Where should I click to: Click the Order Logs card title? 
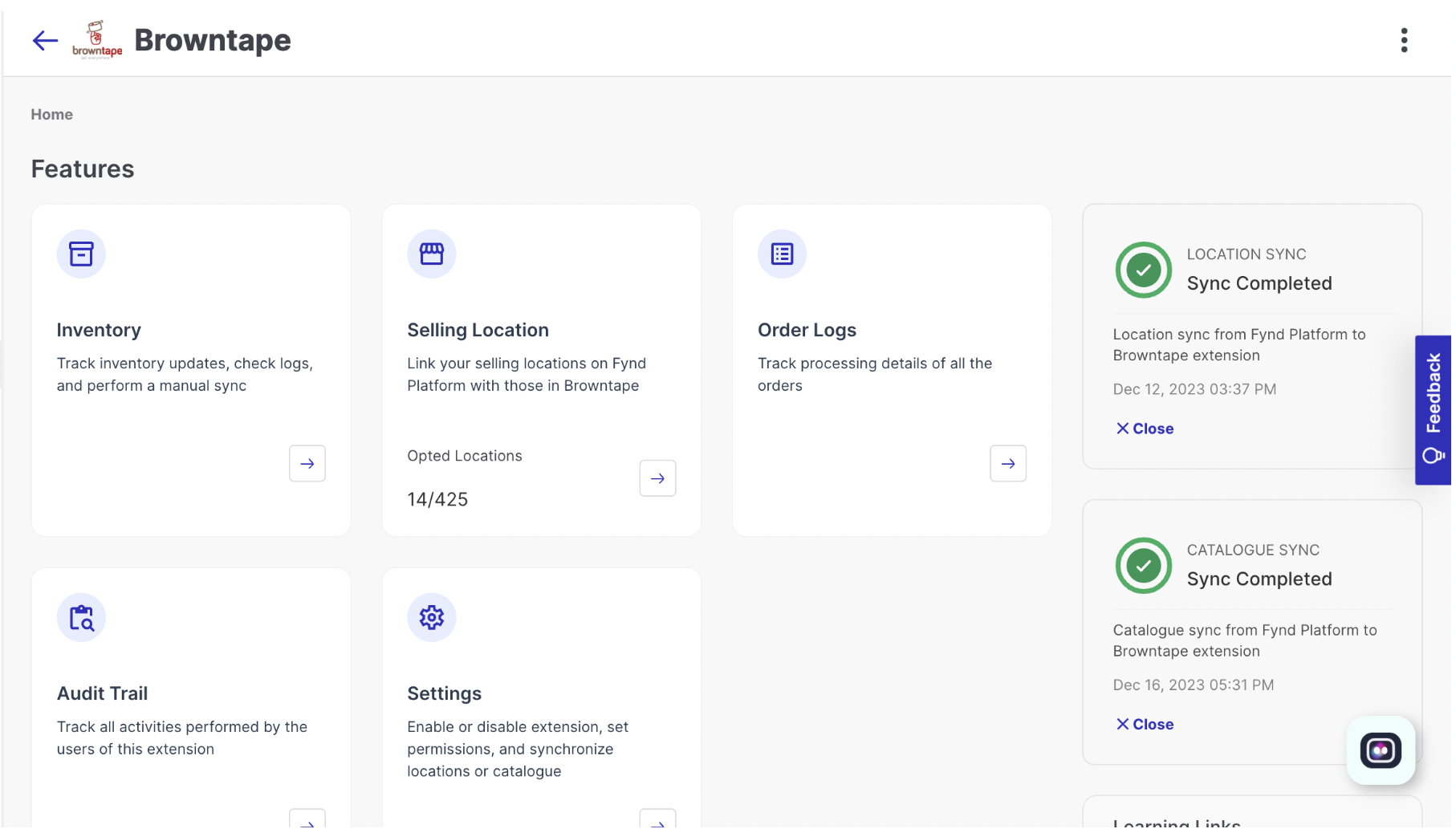(x=809, y=331)
